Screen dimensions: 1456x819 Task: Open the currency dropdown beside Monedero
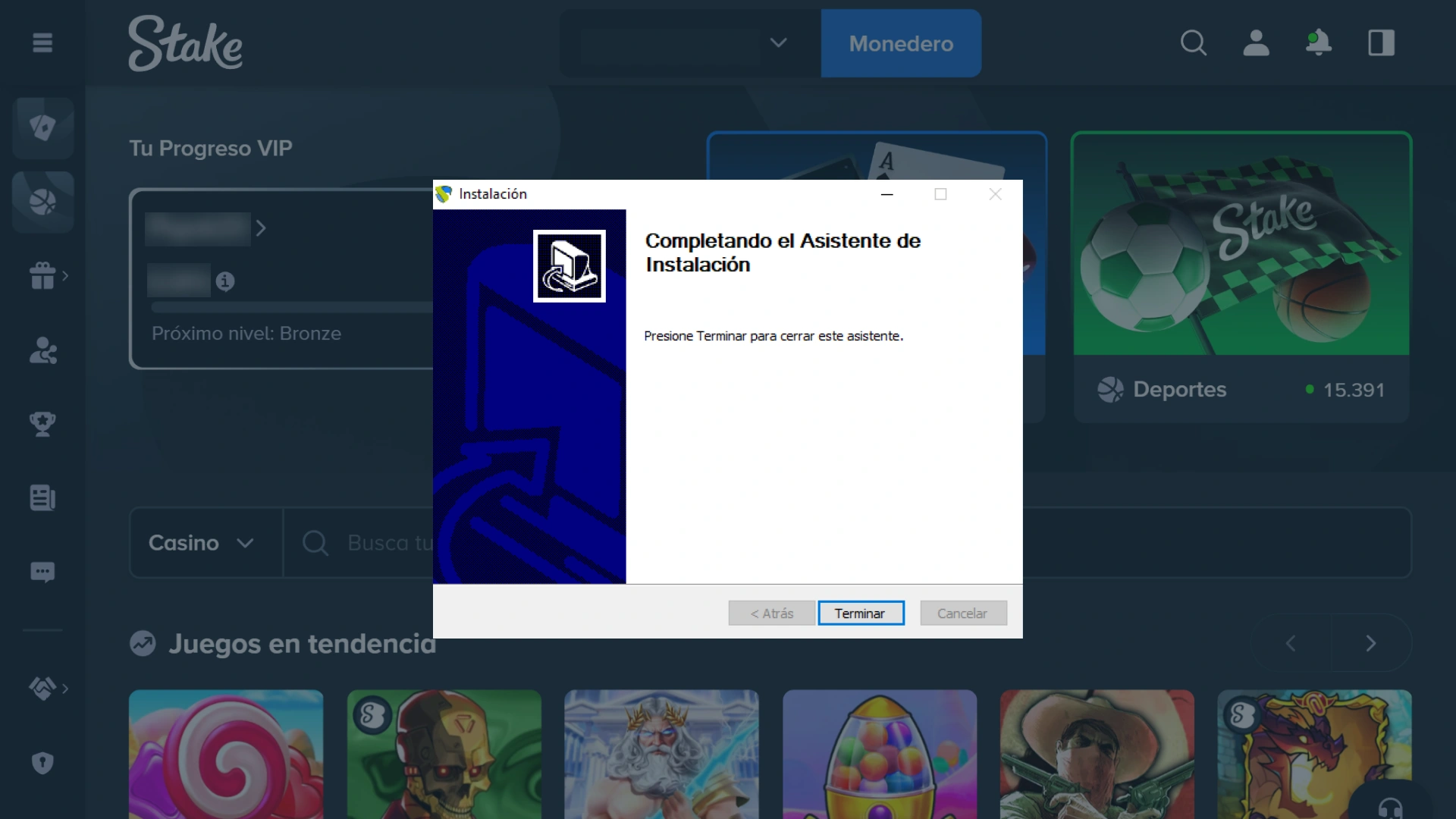point(779,43)
